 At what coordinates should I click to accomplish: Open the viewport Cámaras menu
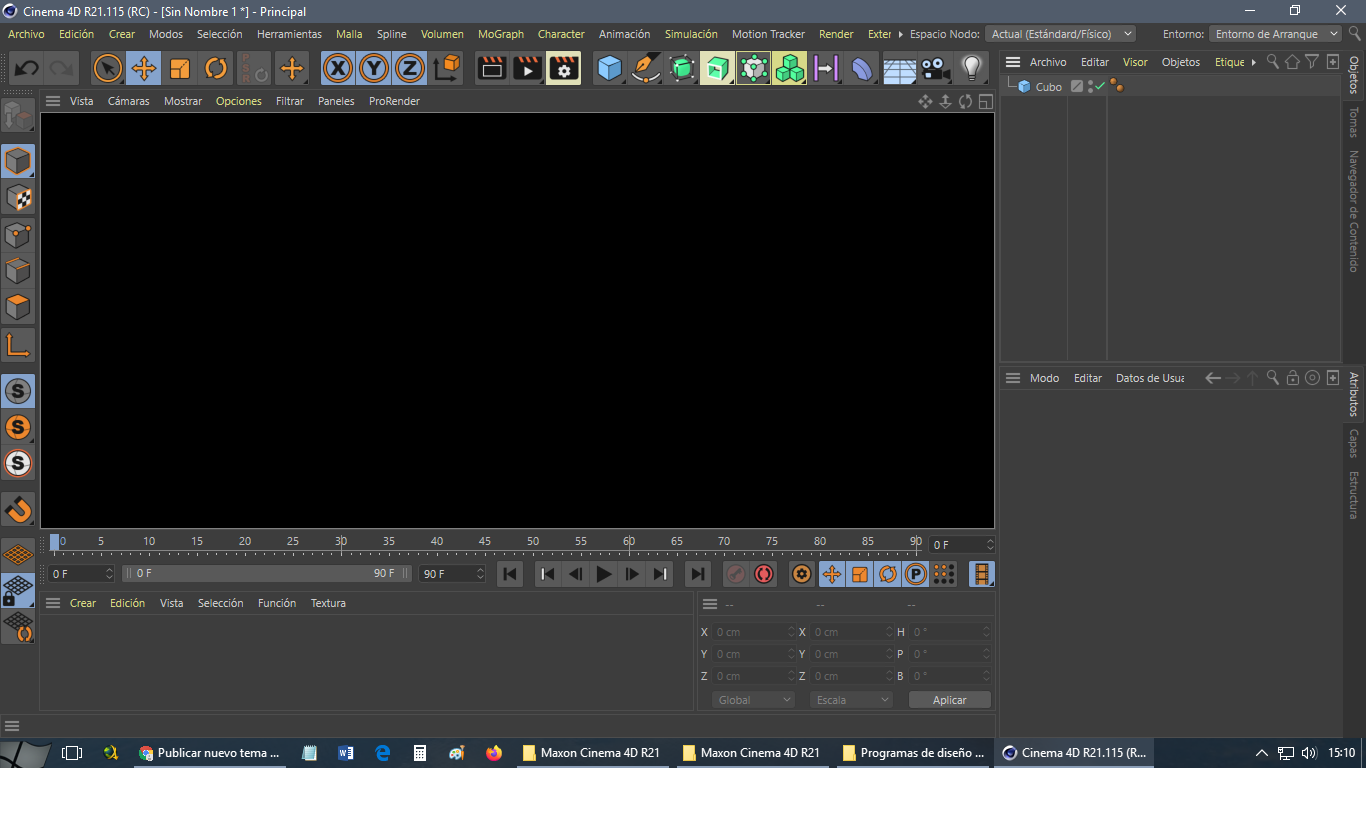129,101
